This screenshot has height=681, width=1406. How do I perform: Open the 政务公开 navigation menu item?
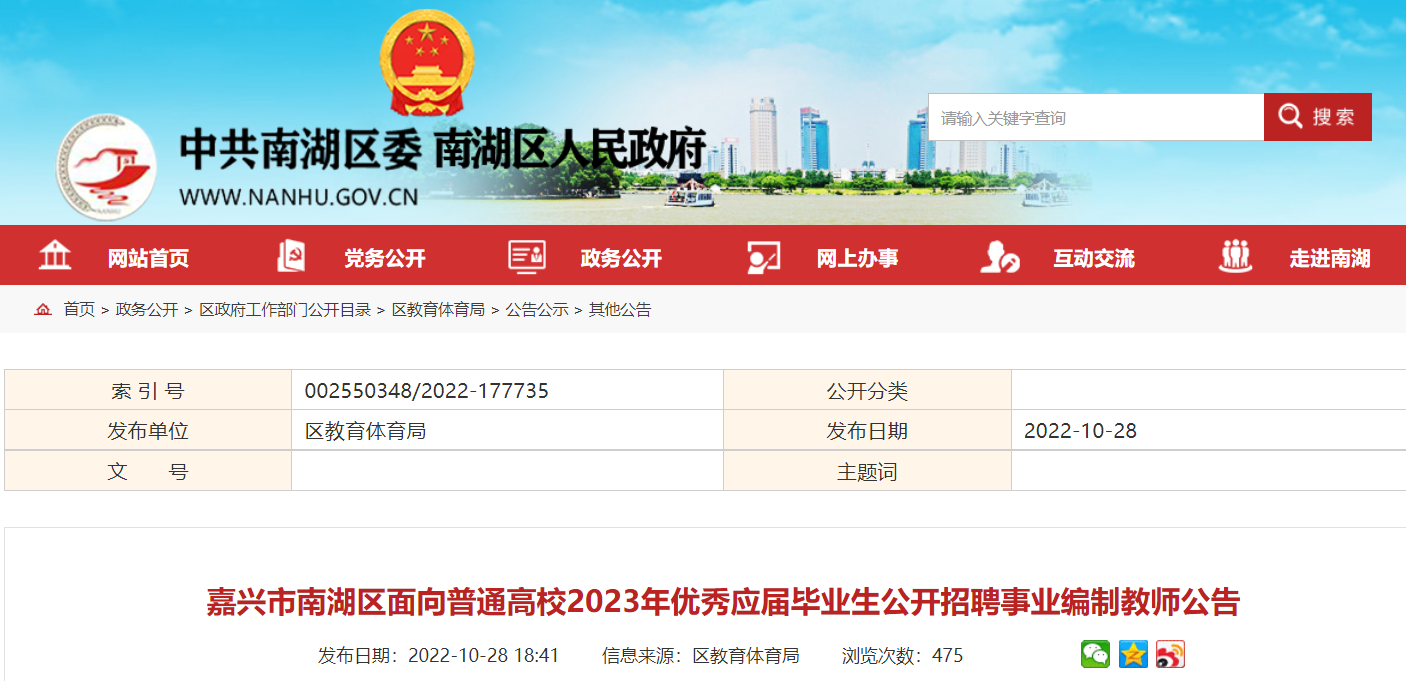coord(621,258)
